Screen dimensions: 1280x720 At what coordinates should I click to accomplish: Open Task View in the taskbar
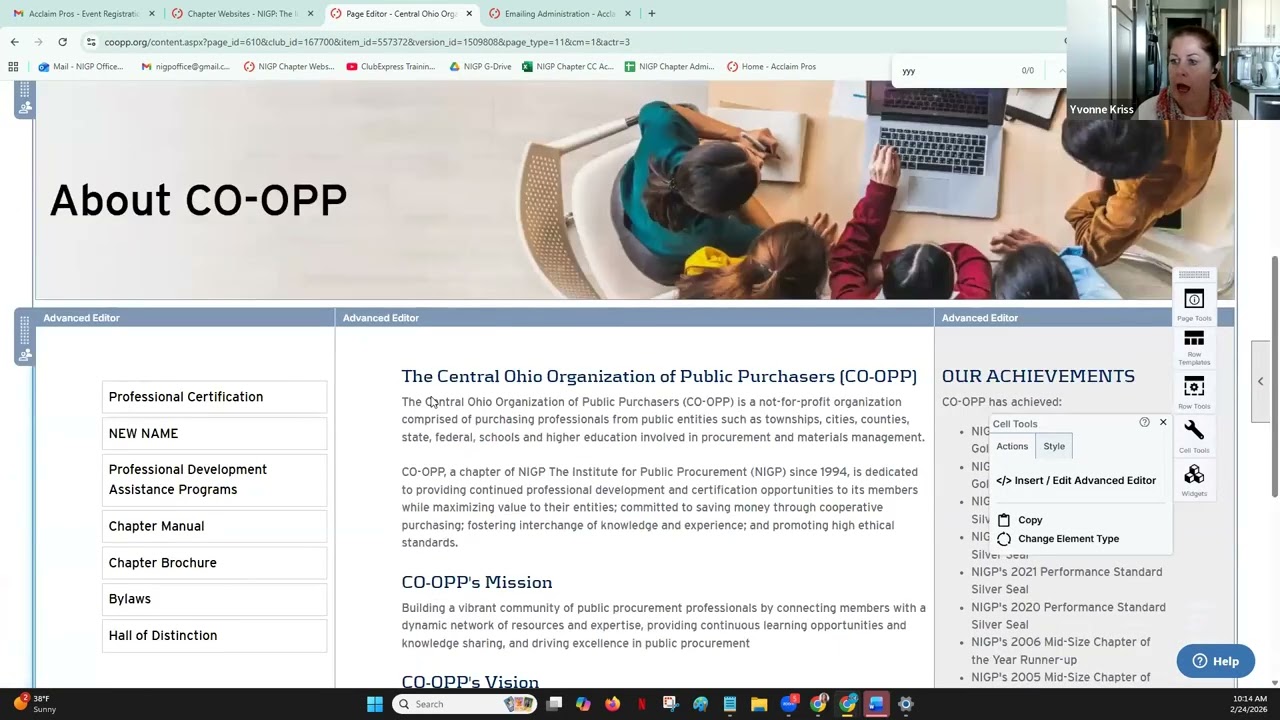pyautogui.click(x=554, y=704)
